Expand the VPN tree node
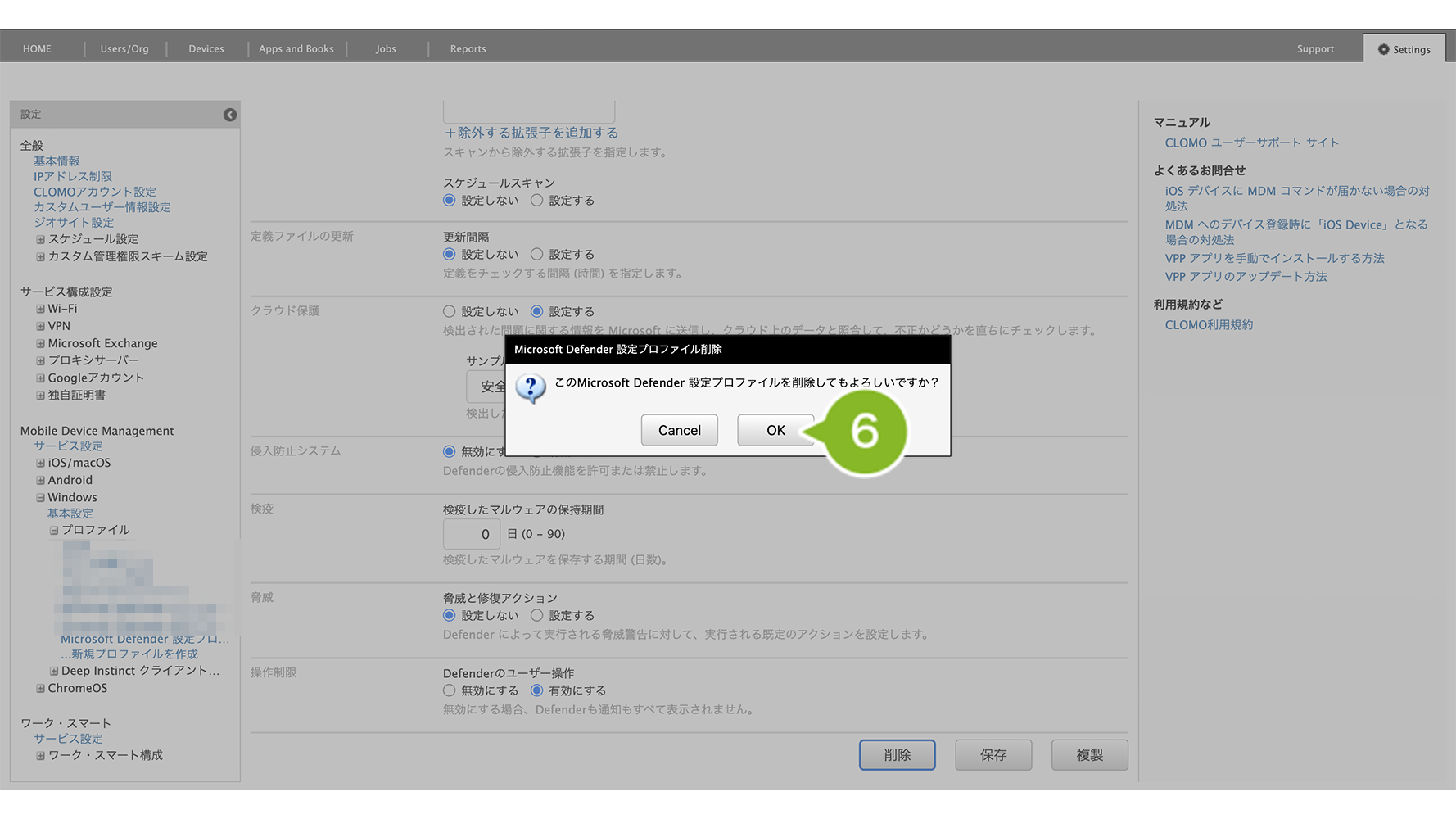Screen dimensions: 1456x819 (40, 326)
